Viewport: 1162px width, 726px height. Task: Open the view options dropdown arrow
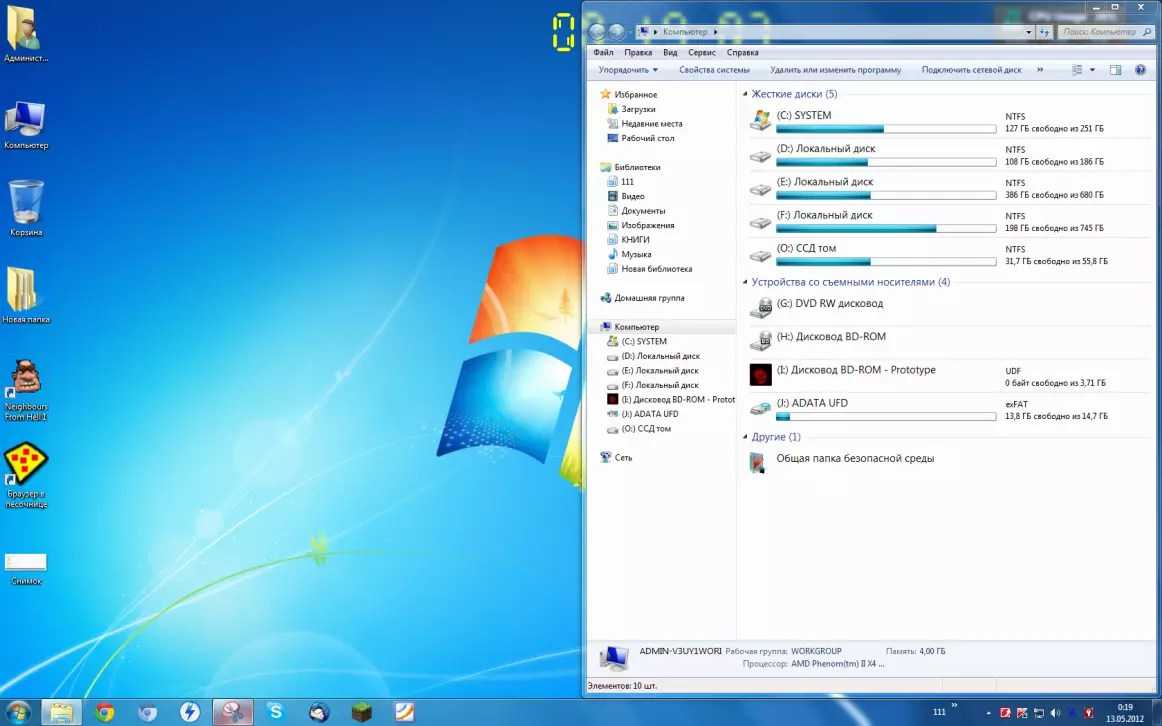point(1092,70)
